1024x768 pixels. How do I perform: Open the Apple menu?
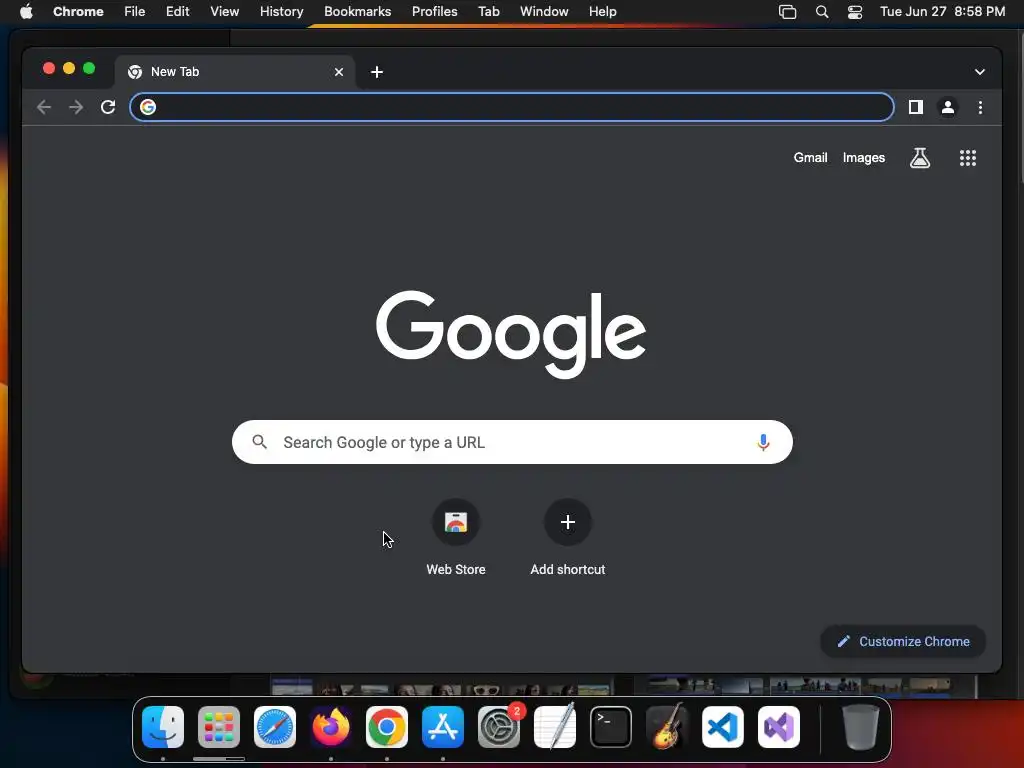coord(26,12)
